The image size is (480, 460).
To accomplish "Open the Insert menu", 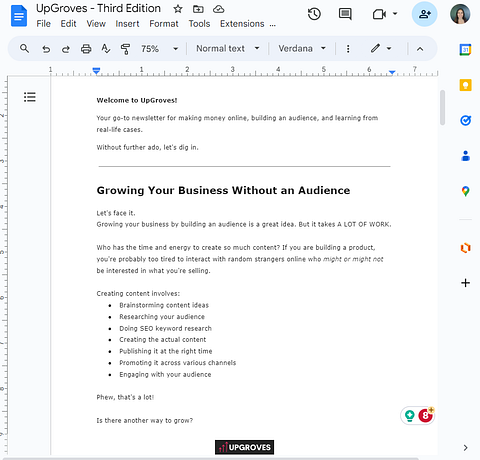I will click(127, 24).
